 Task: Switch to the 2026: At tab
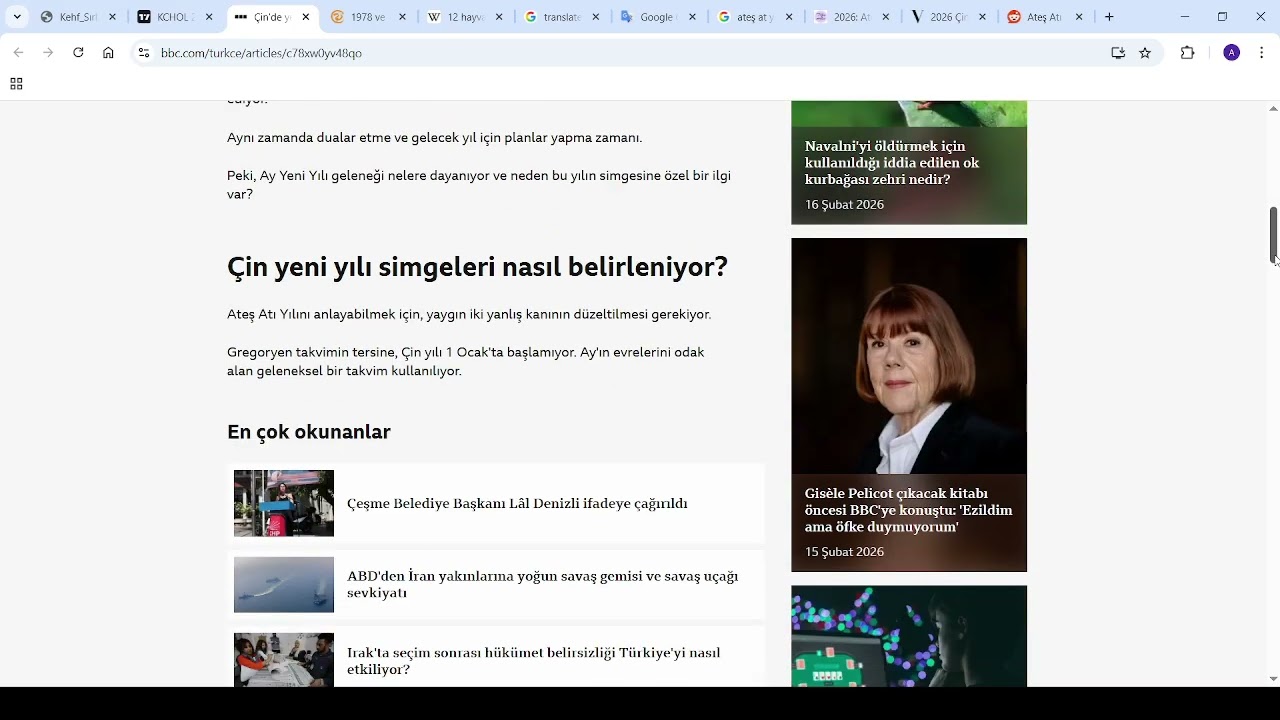[x=850, y=17]
